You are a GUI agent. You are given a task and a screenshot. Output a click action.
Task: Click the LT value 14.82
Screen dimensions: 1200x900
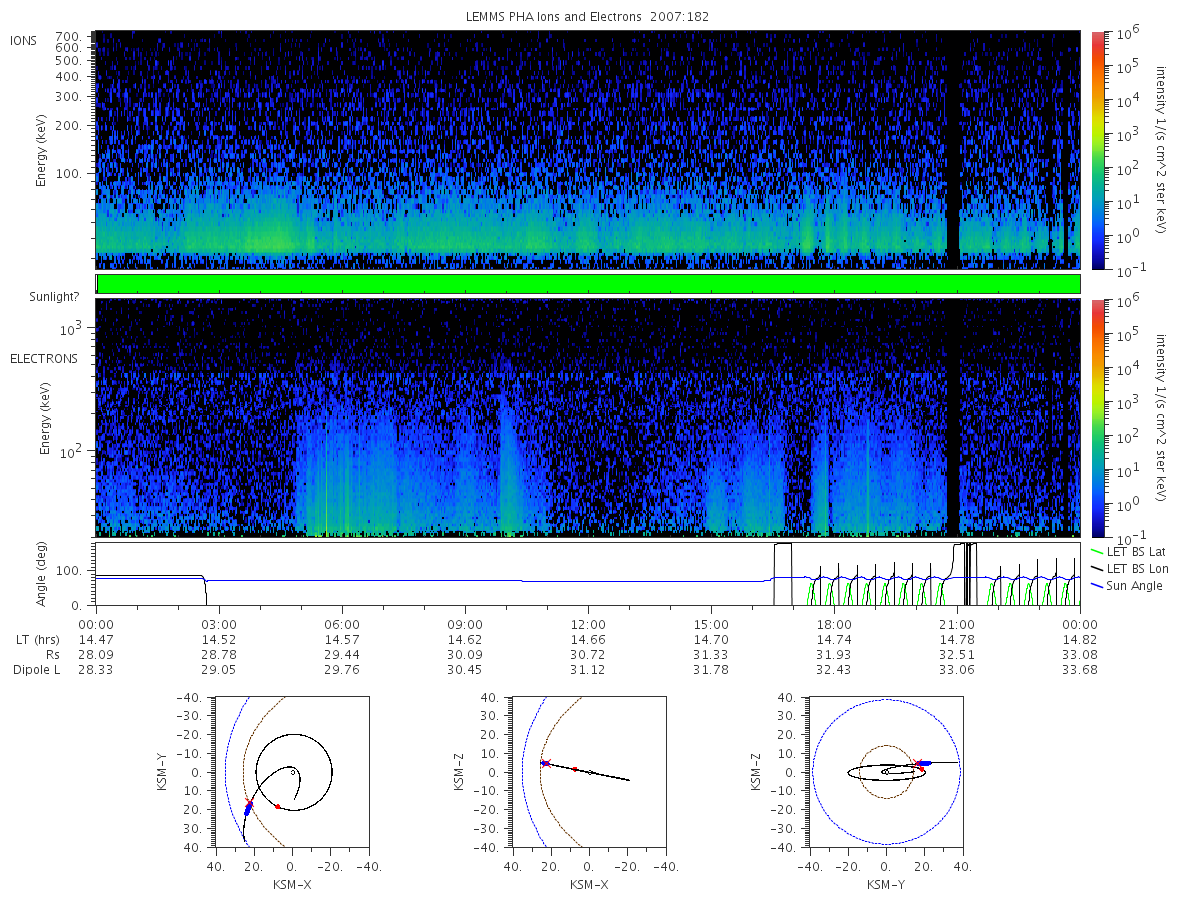tap(1080, 638)
